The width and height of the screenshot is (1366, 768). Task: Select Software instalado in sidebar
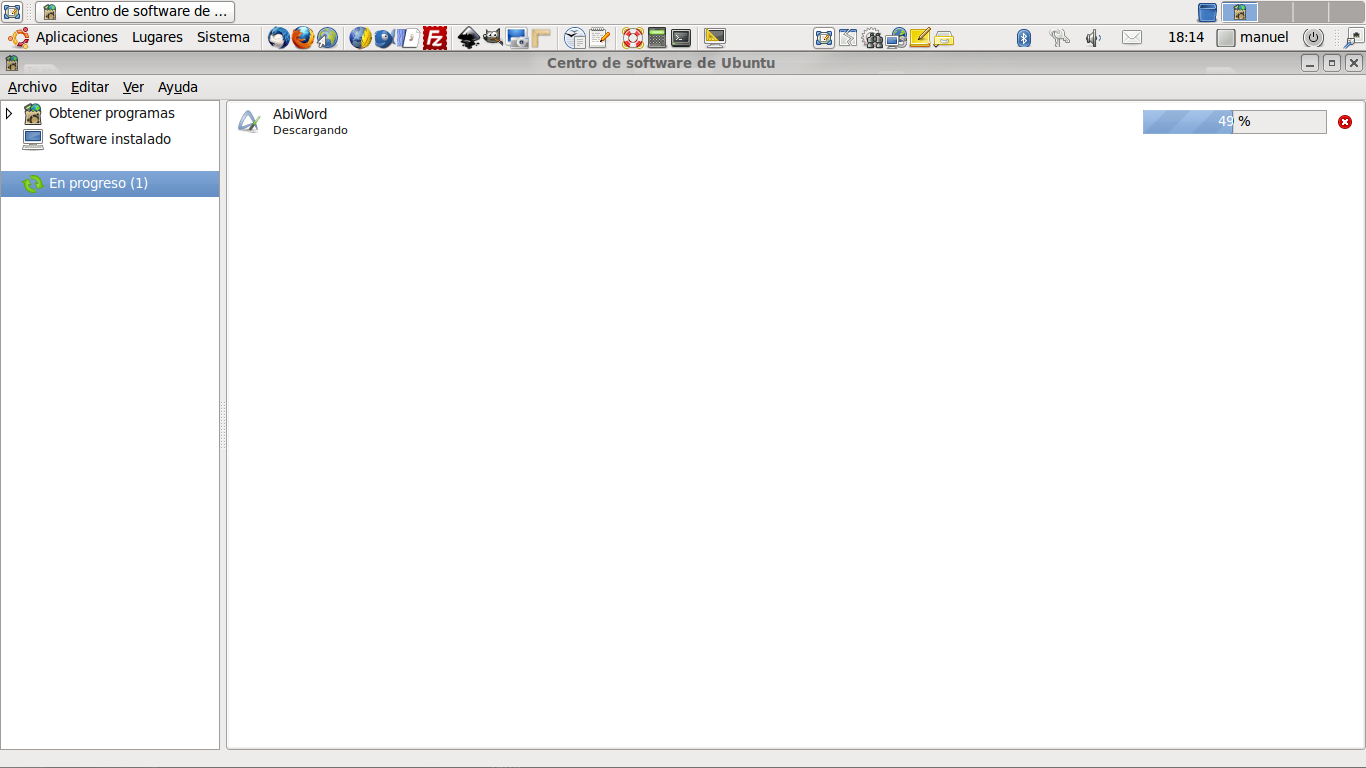click(x=110, y=139)
